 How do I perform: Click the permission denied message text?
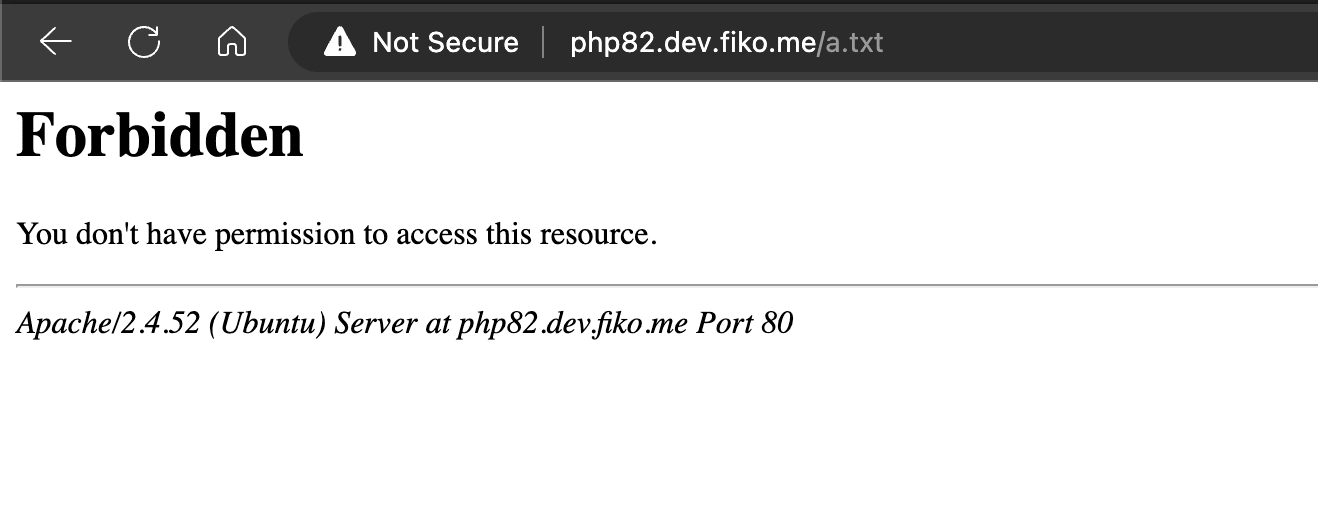click(337, 235)
